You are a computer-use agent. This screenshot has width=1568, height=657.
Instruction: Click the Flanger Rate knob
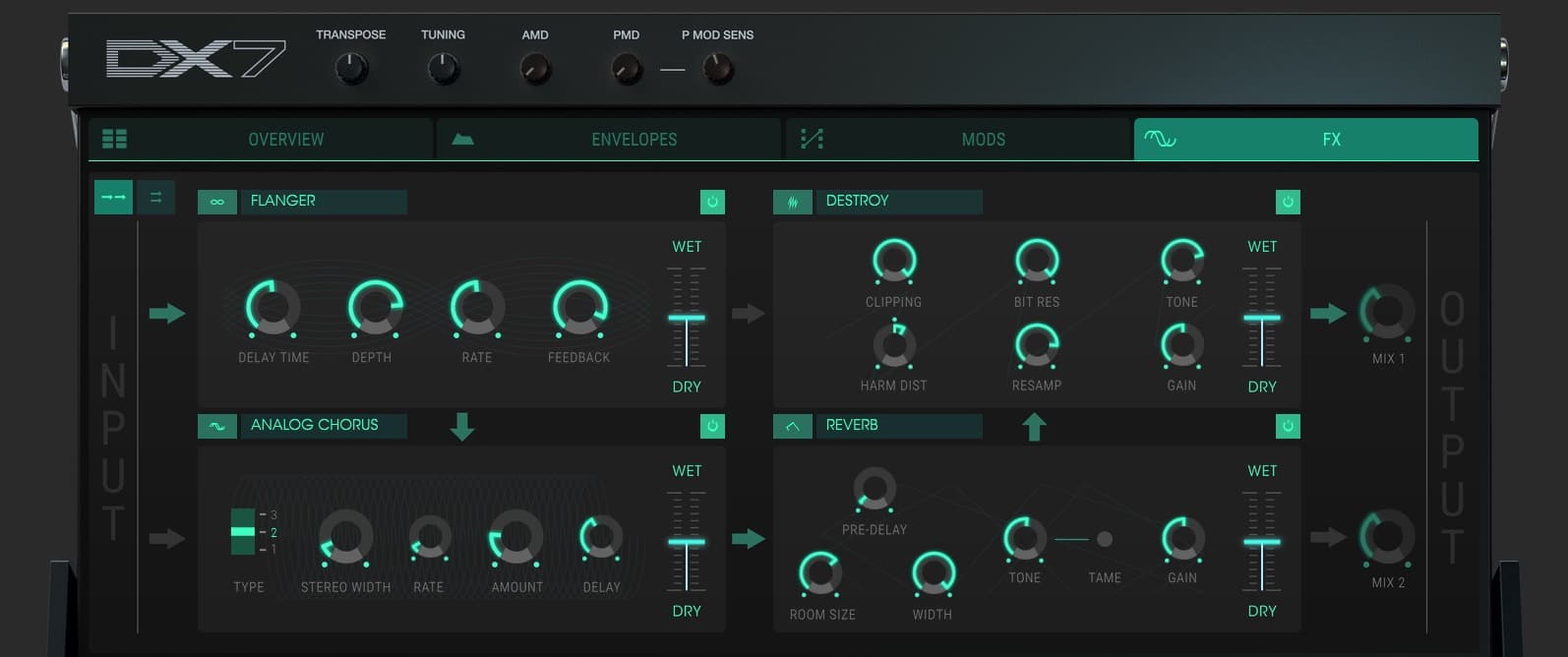click(x=478, y=308)
